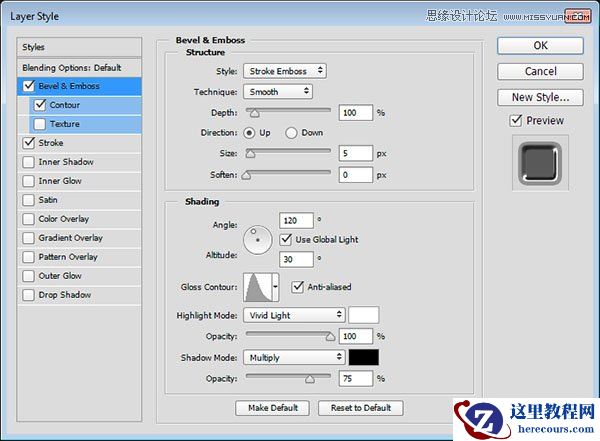Uncheck the Bevel & Emboss checkbox
Viewport: 600px width, 441px height.
[x=29, y=86]
